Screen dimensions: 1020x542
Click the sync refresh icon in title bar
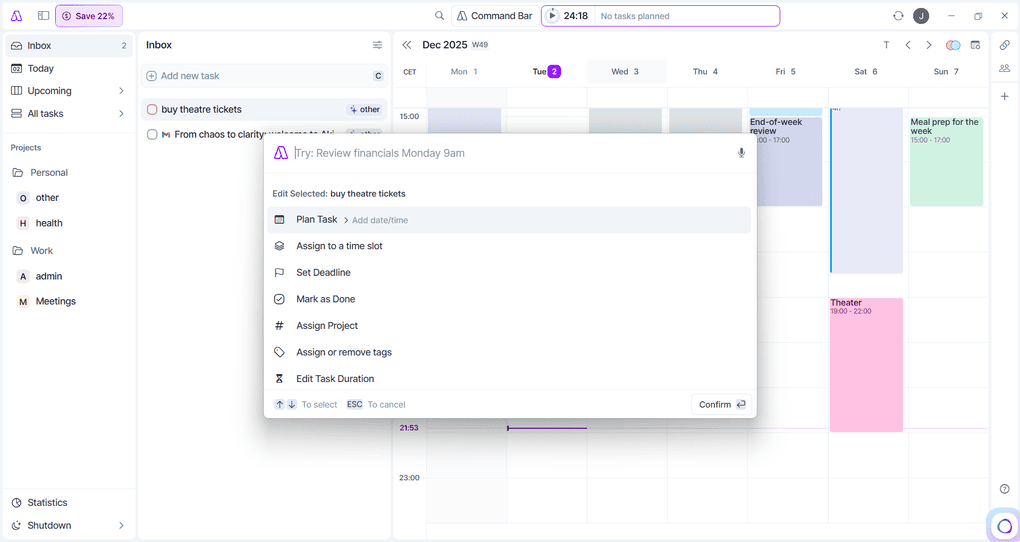(x=898, y=16)
